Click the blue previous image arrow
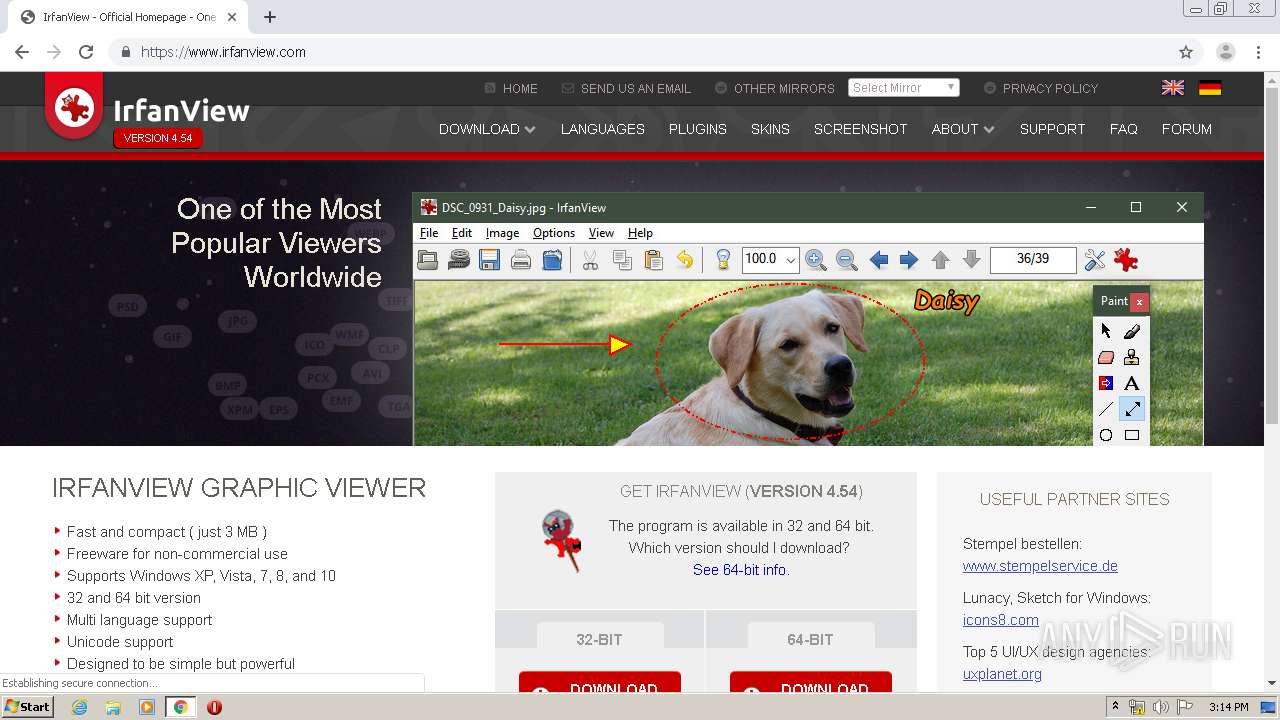The width and height of the screenshot is (1280, 720). (x=879, y=260)
